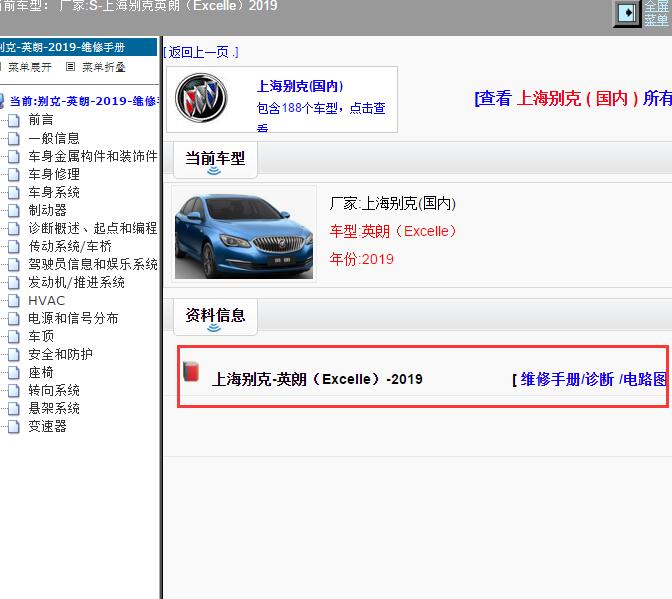Image resolution: width=672 pixels, height=599 pixels.
Task: Click 菜单折叠 to collapse menu
Action: click(x=104, y=67)
